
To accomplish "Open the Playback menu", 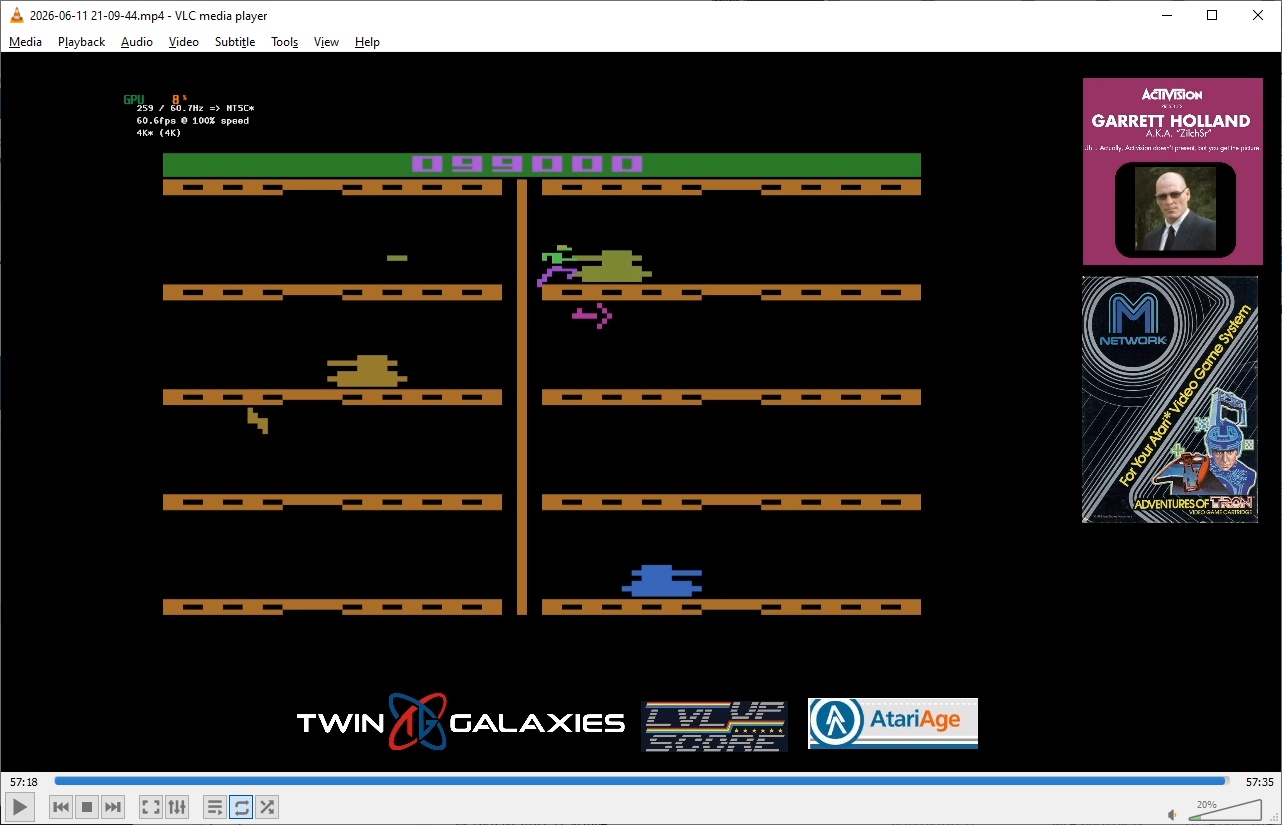I will [x=81, y=42].
